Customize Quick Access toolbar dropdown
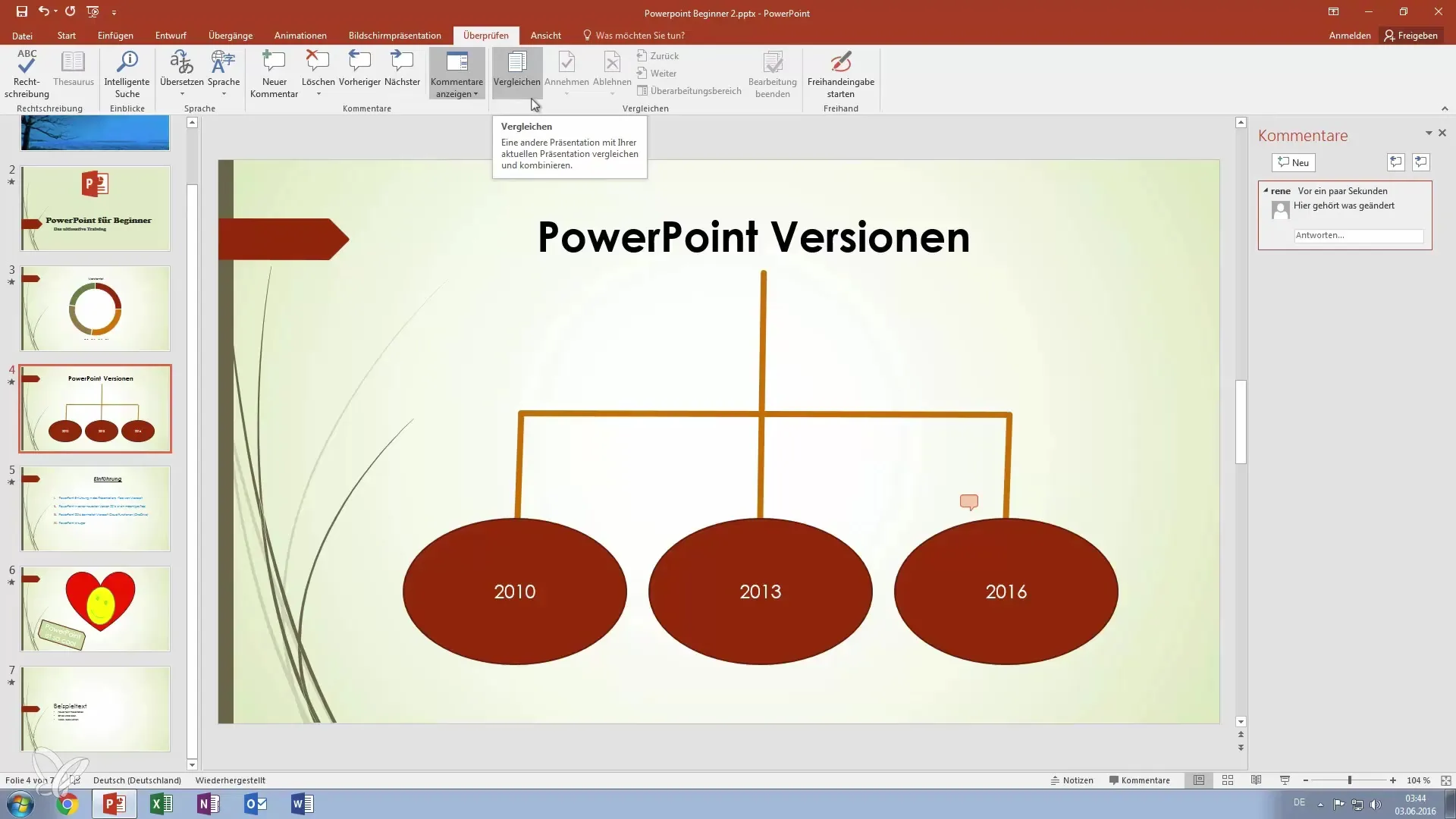The width and height of the screenshot is (1456, 819). pos(114,12)
